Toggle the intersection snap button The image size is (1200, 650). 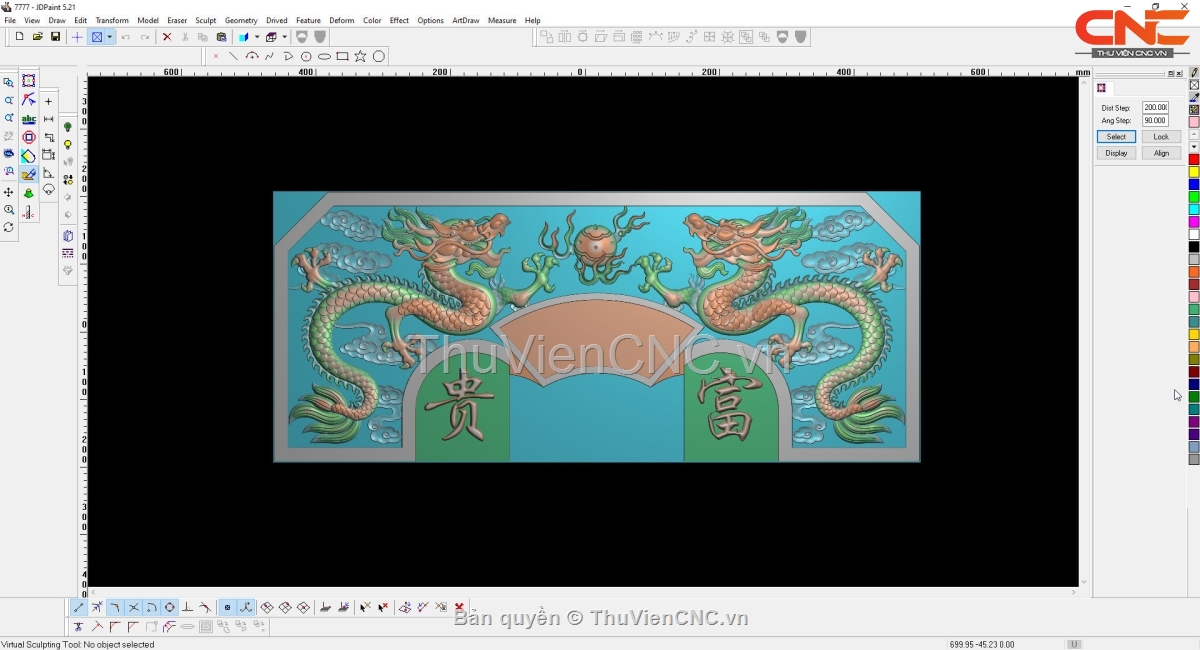(133, 607)
